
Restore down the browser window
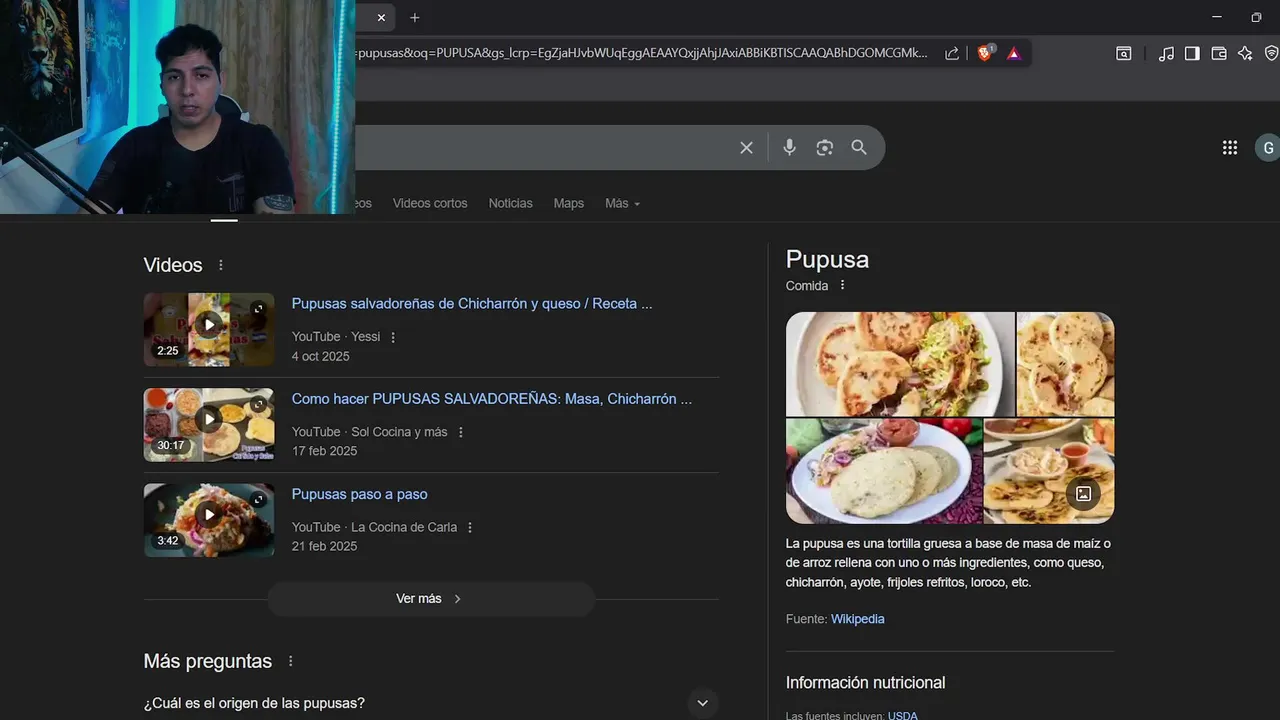pos(1256,17)
